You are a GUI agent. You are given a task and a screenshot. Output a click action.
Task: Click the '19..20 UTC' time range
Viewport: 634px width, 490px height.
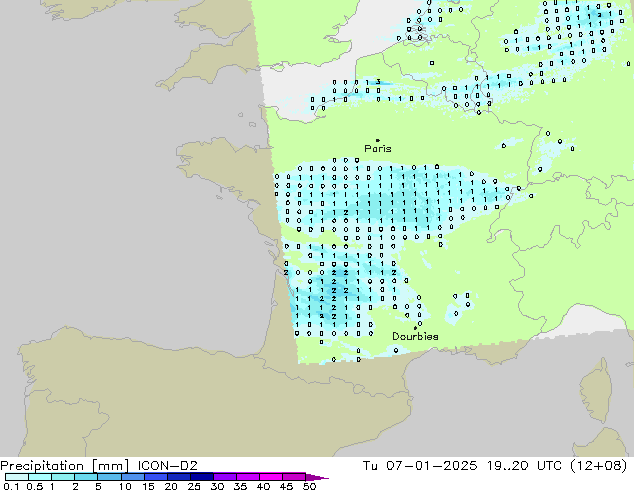click(524, 466)
